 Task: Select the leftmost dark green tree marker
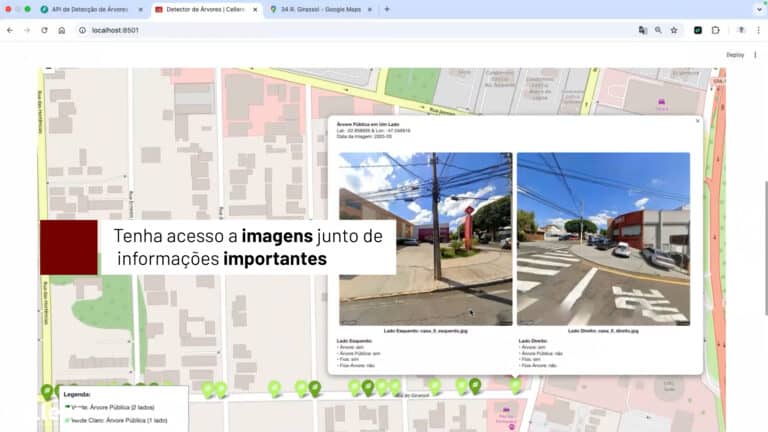click(46, 391)
